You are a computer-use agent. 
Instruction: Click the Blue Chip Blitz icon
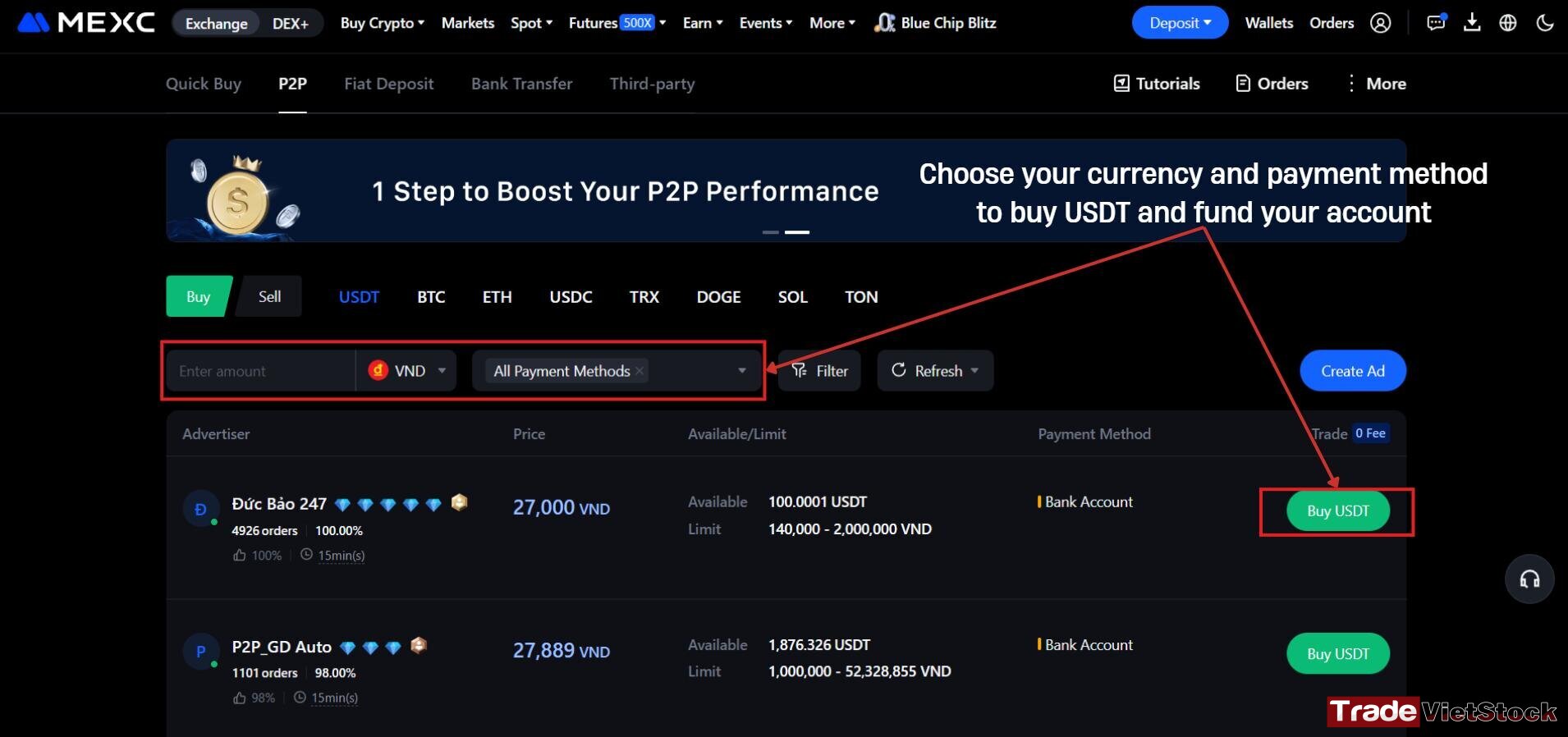[884, 23]
